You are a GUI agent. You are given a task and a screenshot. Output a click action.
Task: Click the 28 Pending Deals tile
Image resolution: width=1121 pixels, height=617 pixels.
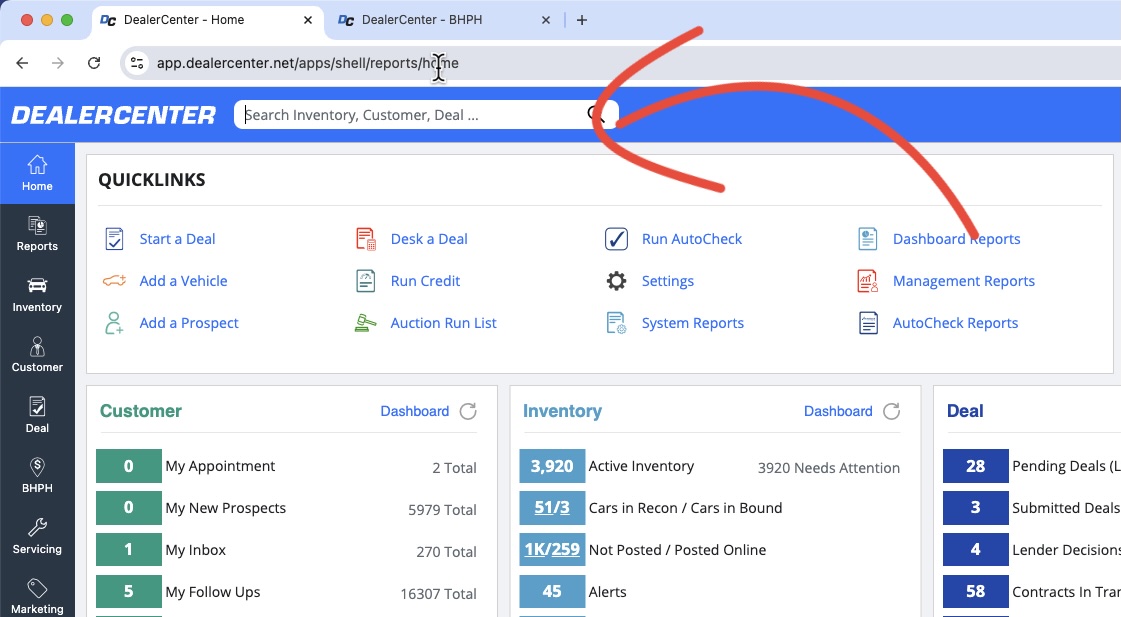coord(976,466)
